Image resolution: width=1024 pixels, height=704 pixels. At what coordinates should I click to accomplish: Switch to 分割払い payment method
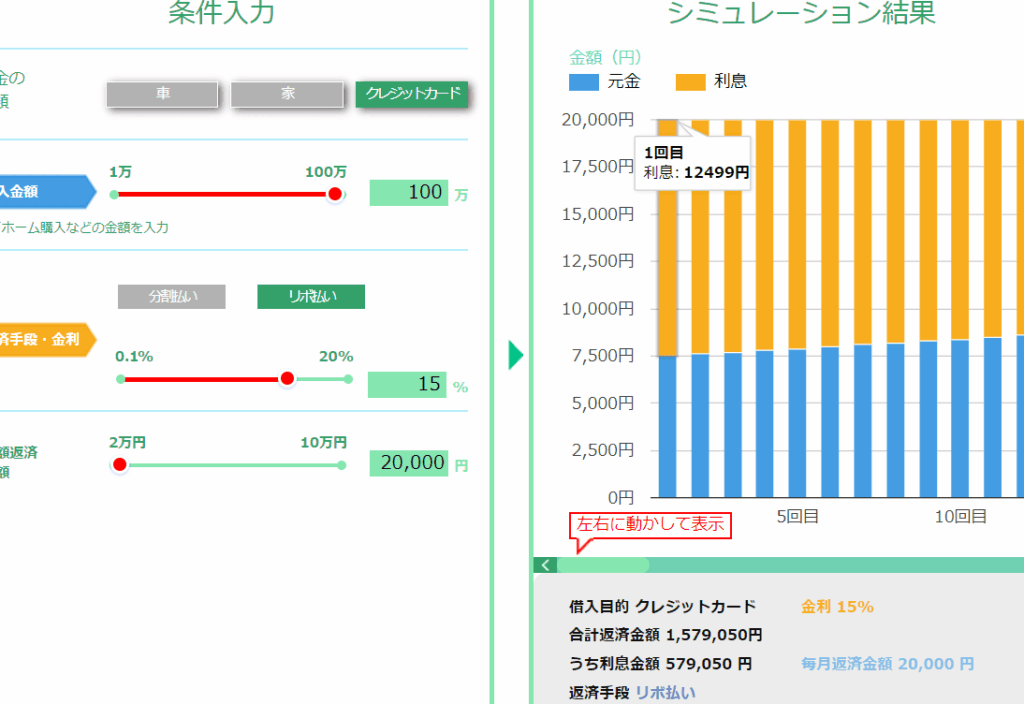[171, 297]
